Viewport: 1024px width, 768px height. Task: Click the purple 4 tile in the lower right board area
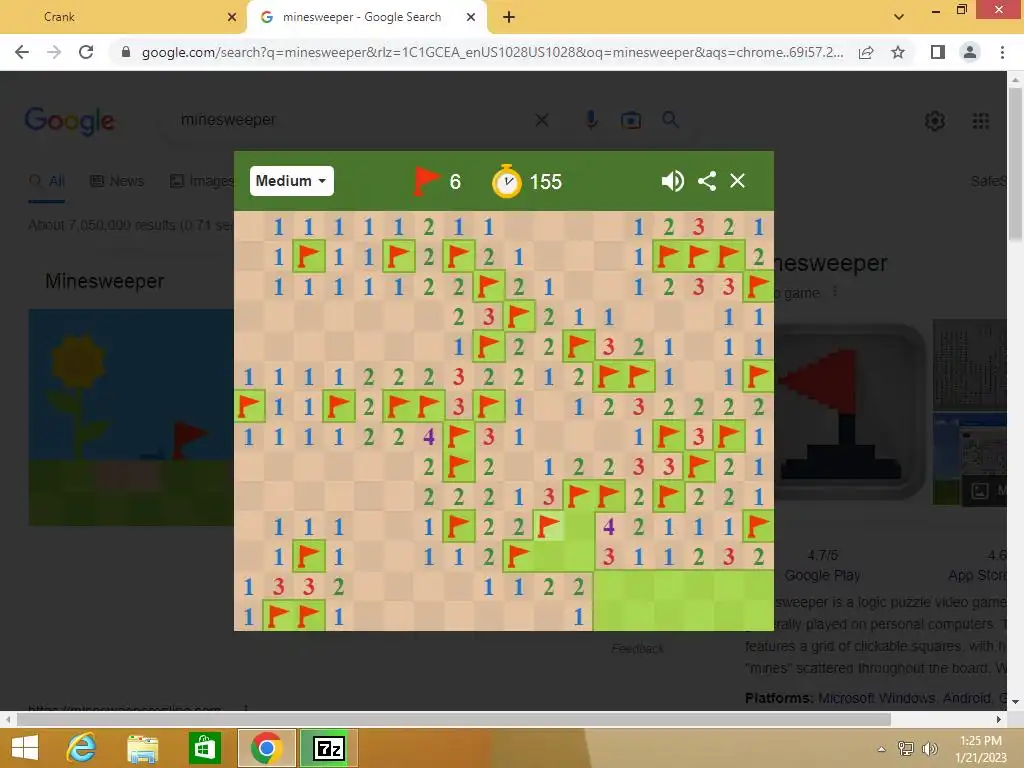(609, 526)
